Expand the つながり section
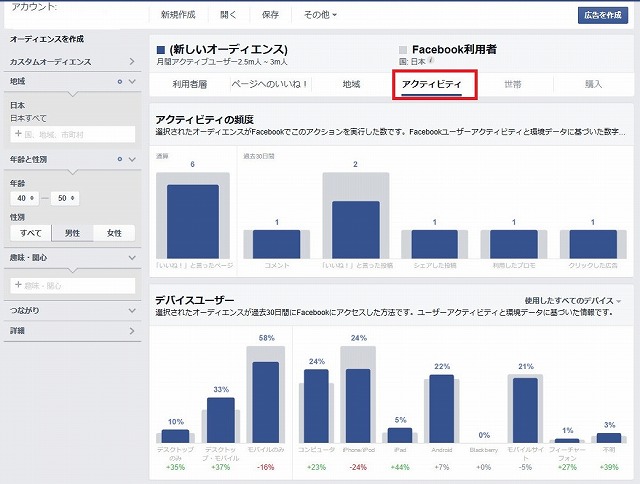 coord(73,310)
